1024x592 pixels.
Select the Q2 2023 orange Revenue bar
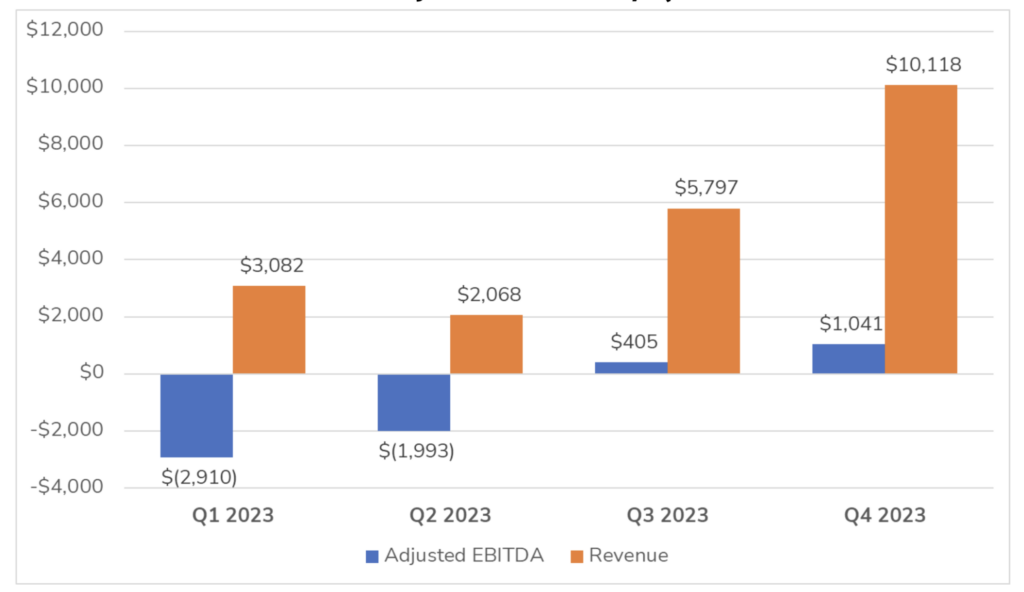[x=486, y=344]
